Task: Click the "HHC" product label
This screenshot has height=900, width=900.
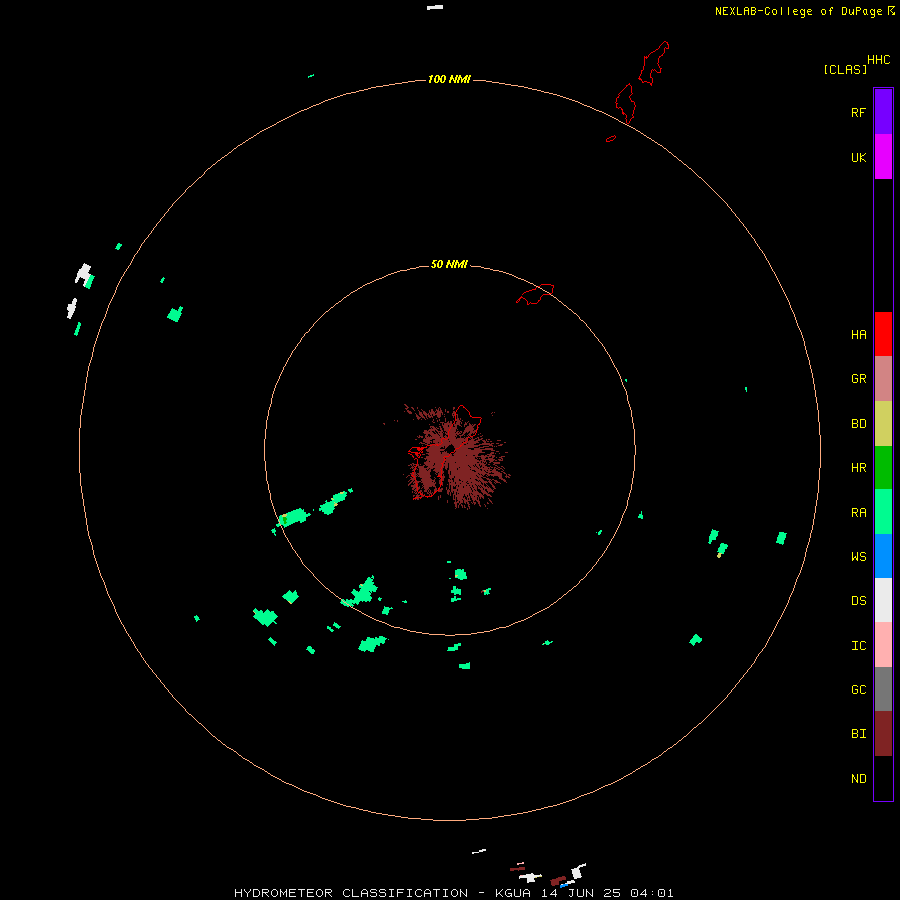Action: (x=879, y=60)
